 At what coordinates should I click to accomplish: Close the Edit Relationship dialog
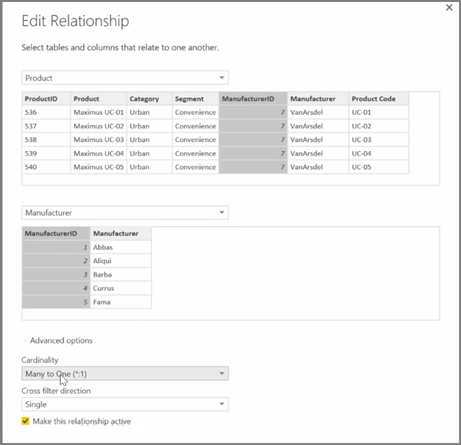(449, 7)
